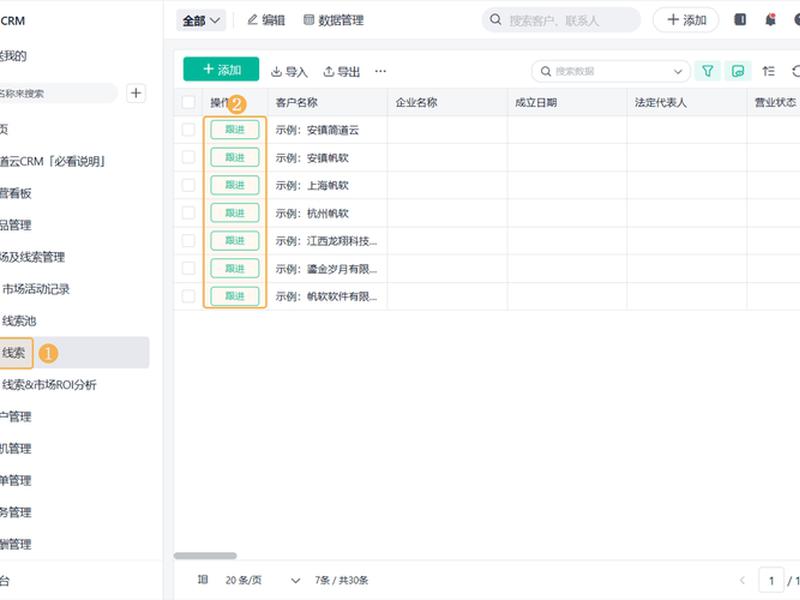Open customer 示例: 安镇简道云
Screen dimensions: 800x600
click(x=317, y=130)
